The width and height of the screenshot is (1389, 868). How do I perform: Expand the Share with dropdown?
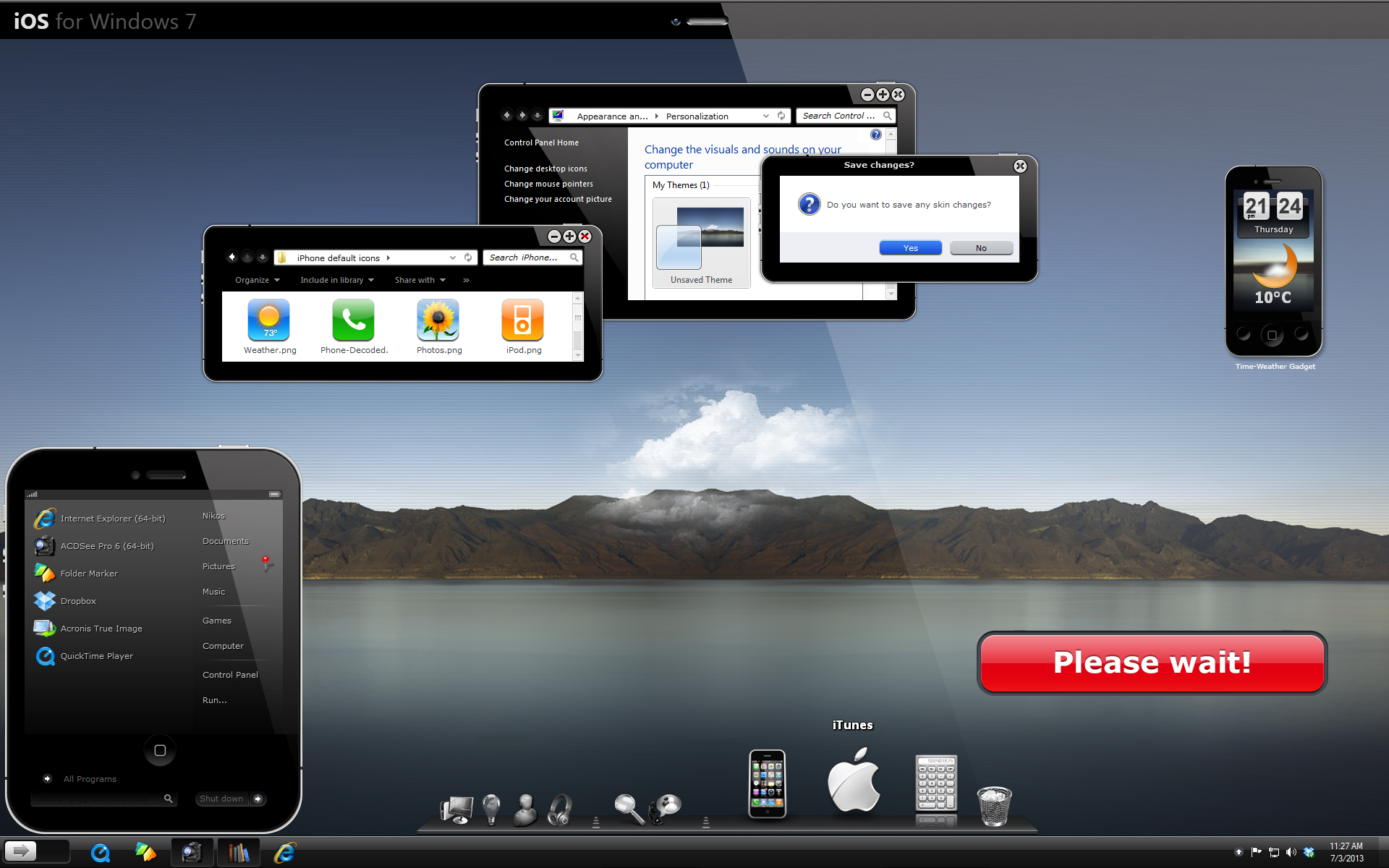tap(420, 280)
